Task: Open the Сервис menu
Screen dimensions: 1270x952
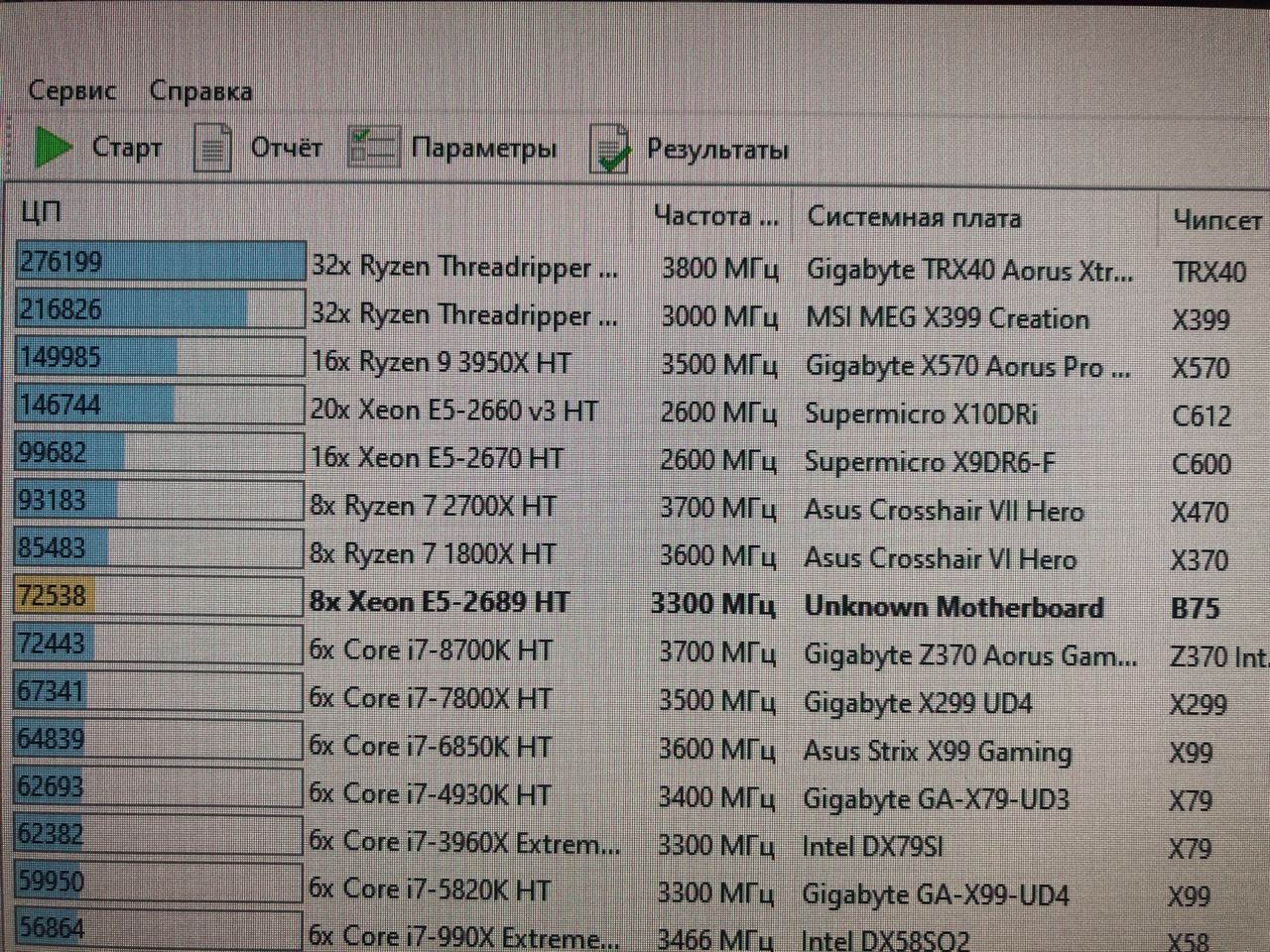Action: coord(71,90)
